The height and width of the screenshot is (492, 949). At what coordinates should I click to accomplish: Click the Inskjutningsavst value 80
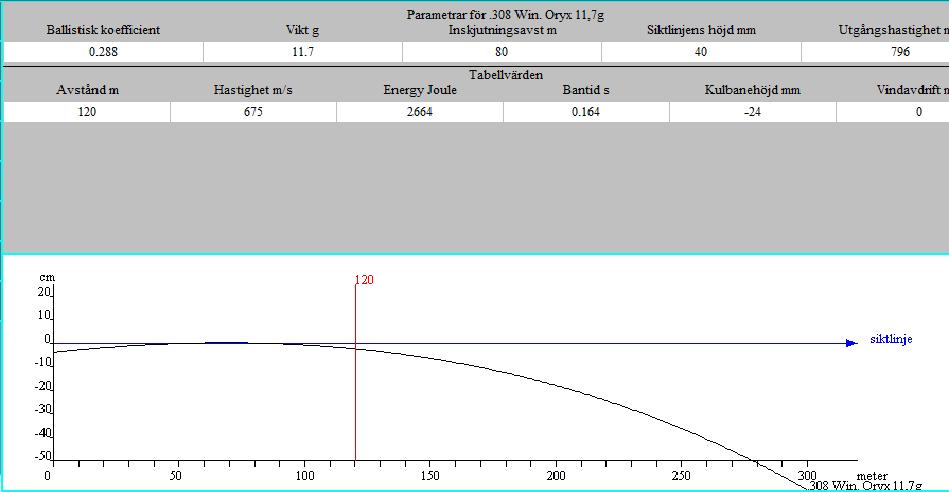501,52
